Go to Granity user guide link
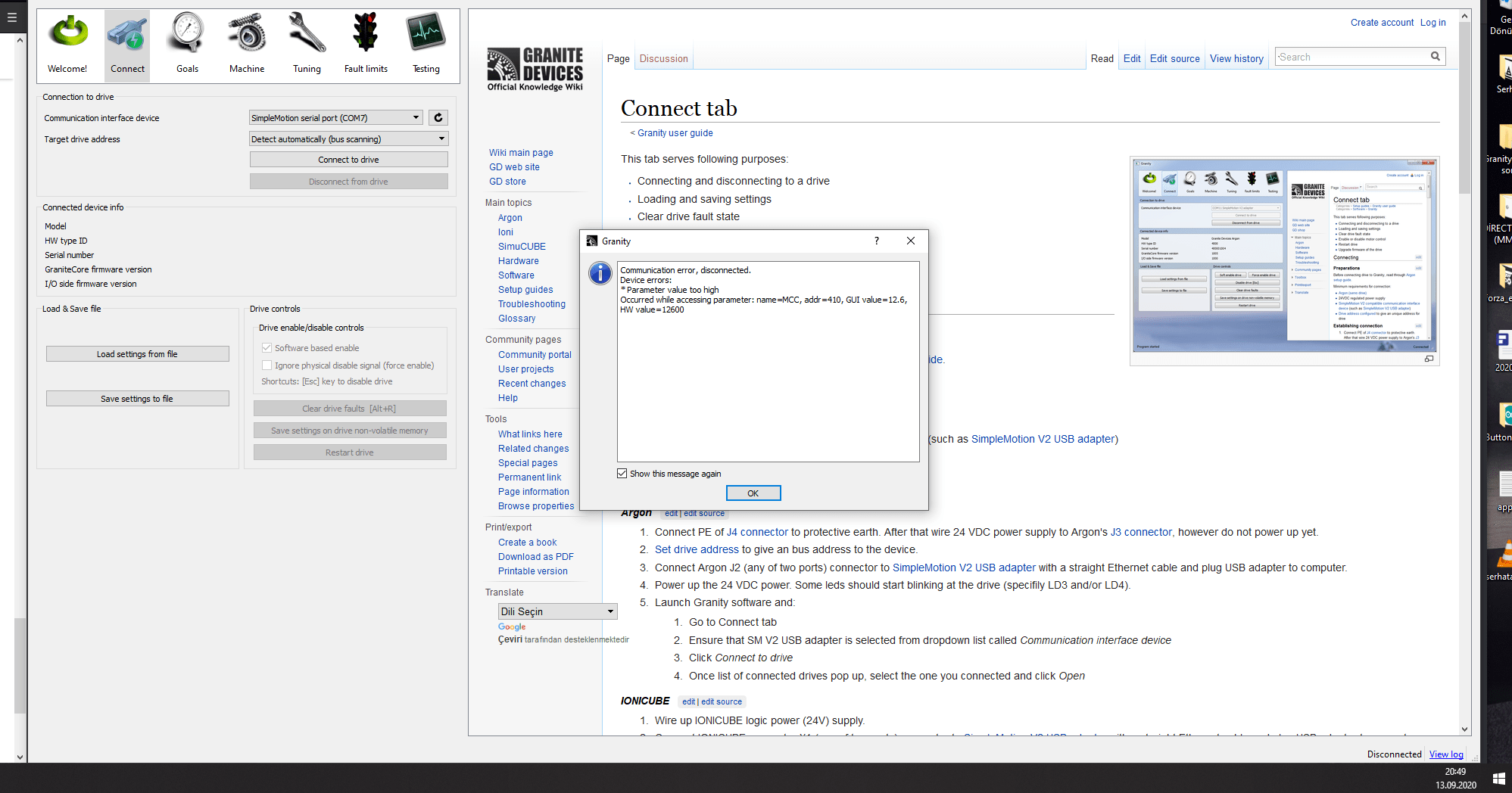Viewport: 1512px width, 793px height. tap(675, 133)
